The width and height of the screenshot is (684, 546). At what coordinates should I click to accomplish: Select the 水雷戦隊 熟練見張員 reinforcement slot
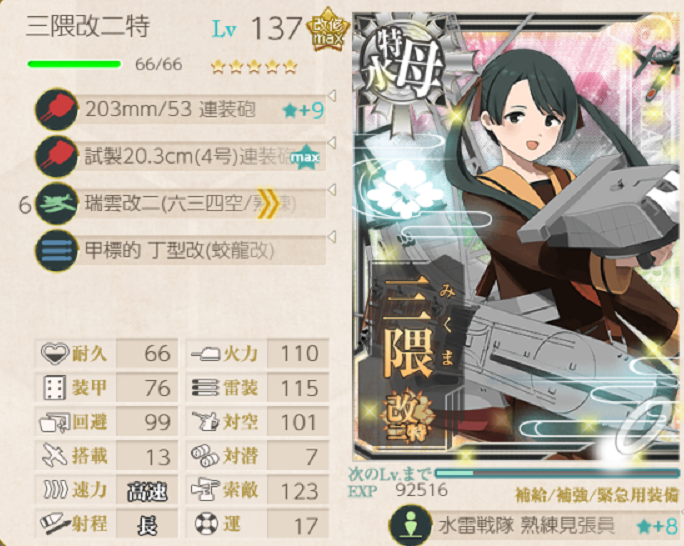[534, 526]
